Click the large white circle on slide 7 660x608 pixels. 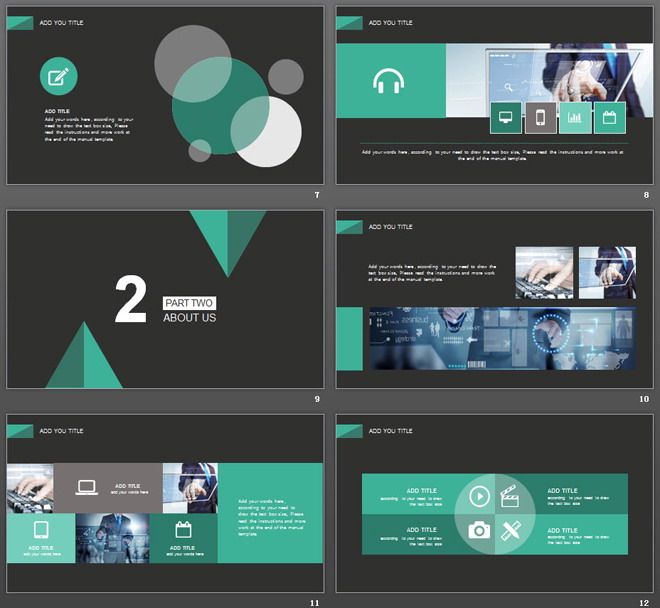tap(267, 132)
